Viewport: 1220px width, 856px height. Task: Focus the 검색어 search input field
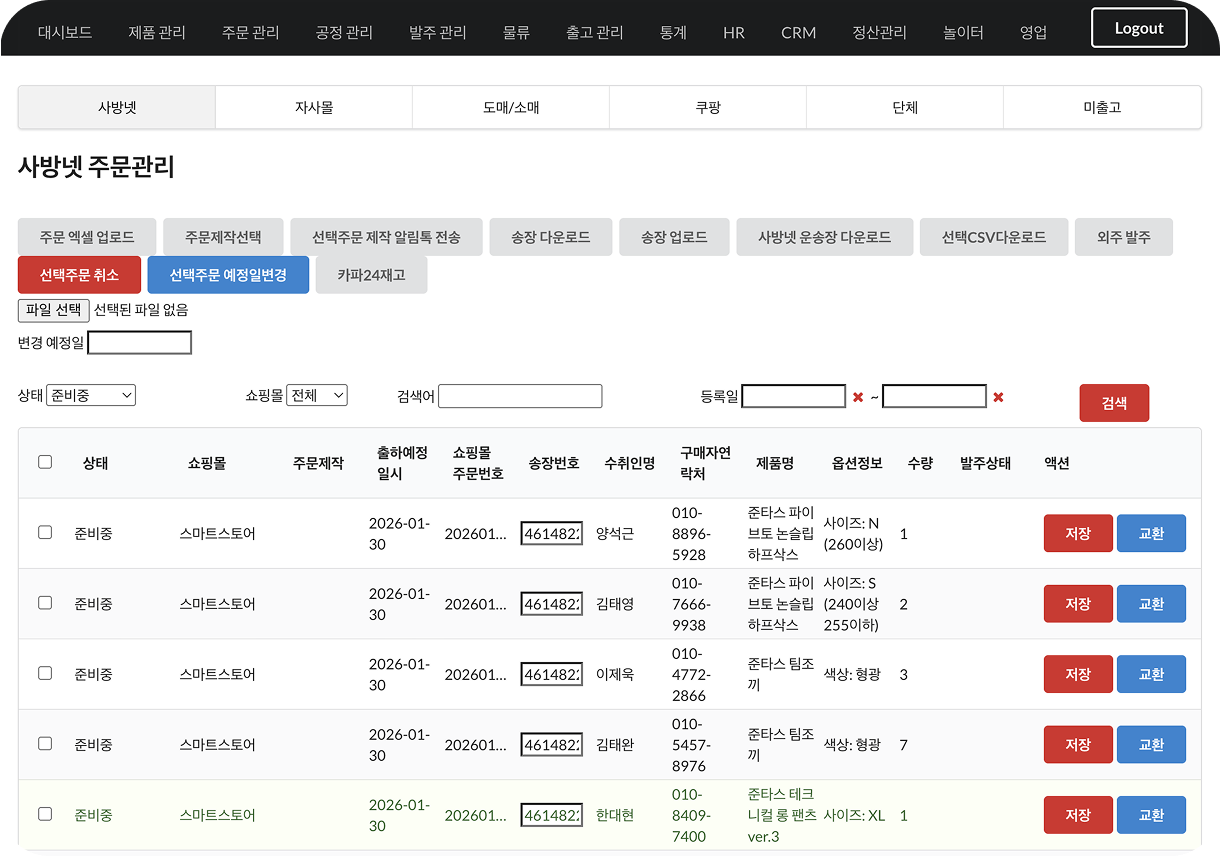[520, 396]
